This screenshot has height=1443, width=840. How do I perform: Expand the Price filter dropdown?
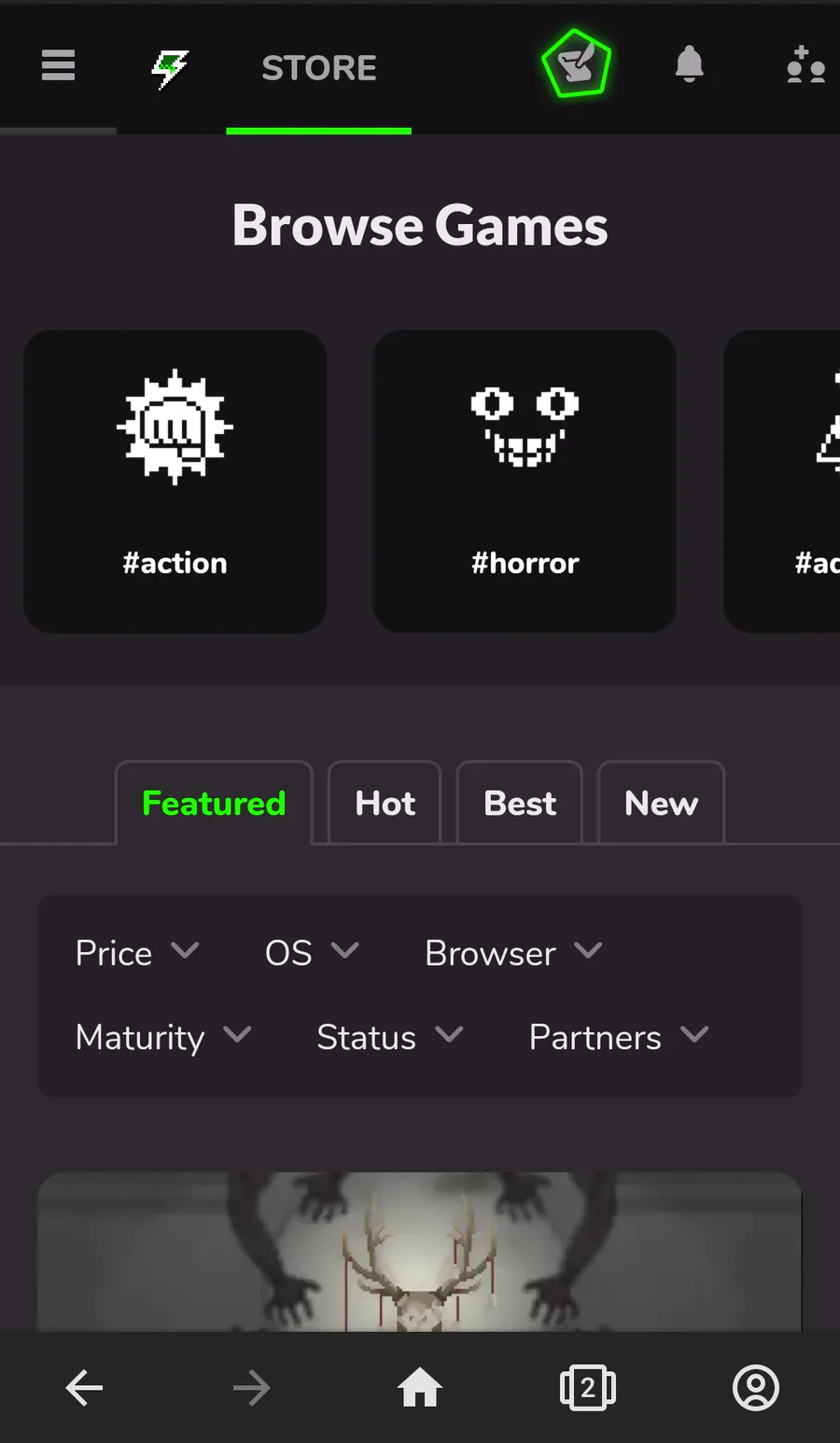137,953
